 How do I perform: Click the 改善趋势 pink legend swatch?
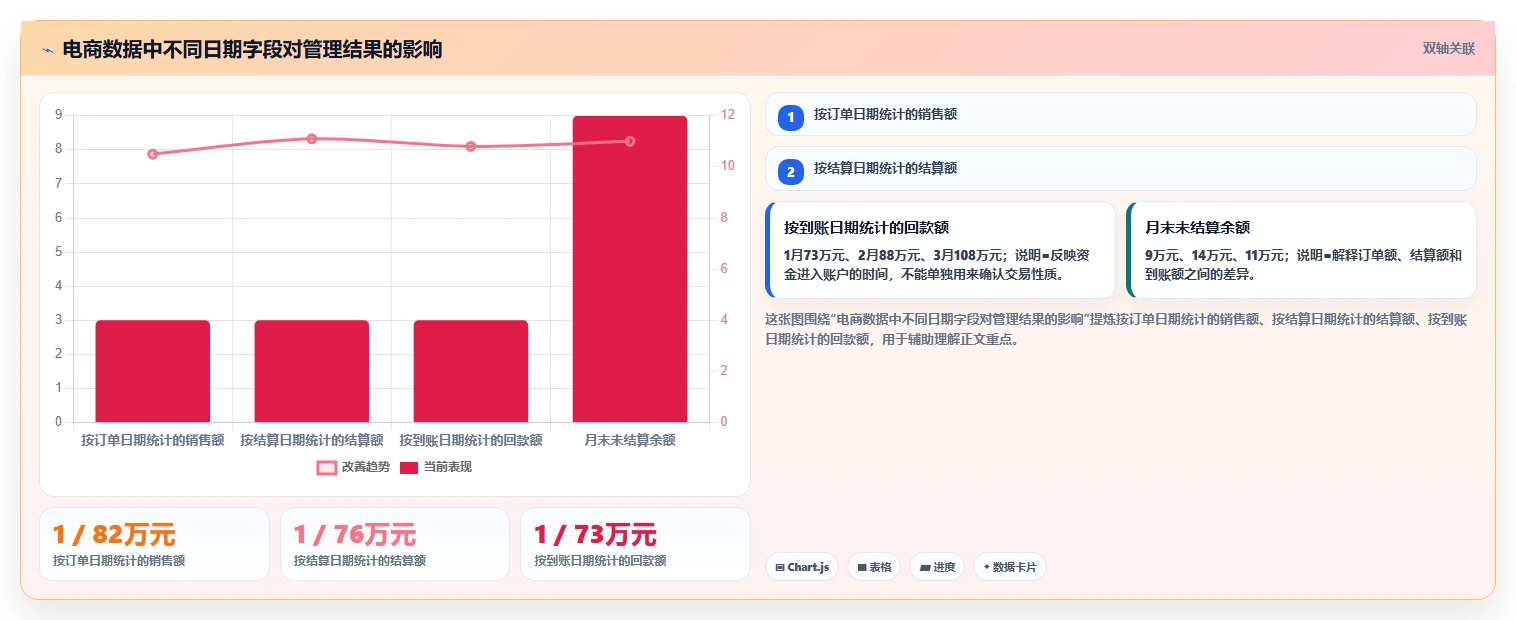tap(327, 467)
